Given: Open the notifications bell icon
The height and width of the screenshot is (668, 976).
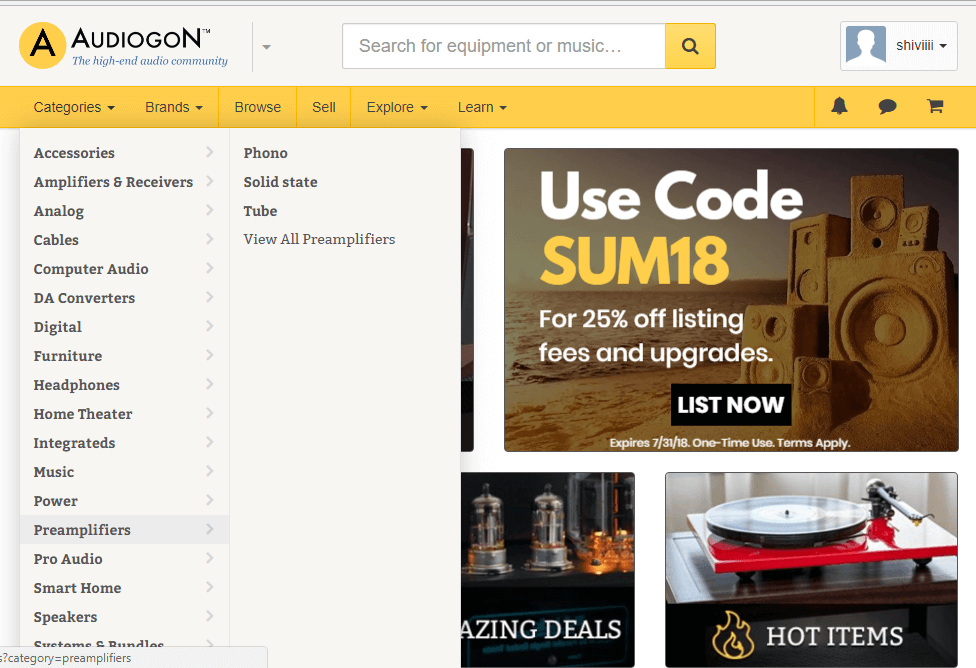Looking at the screenshot, I should (x=839, y=107).
